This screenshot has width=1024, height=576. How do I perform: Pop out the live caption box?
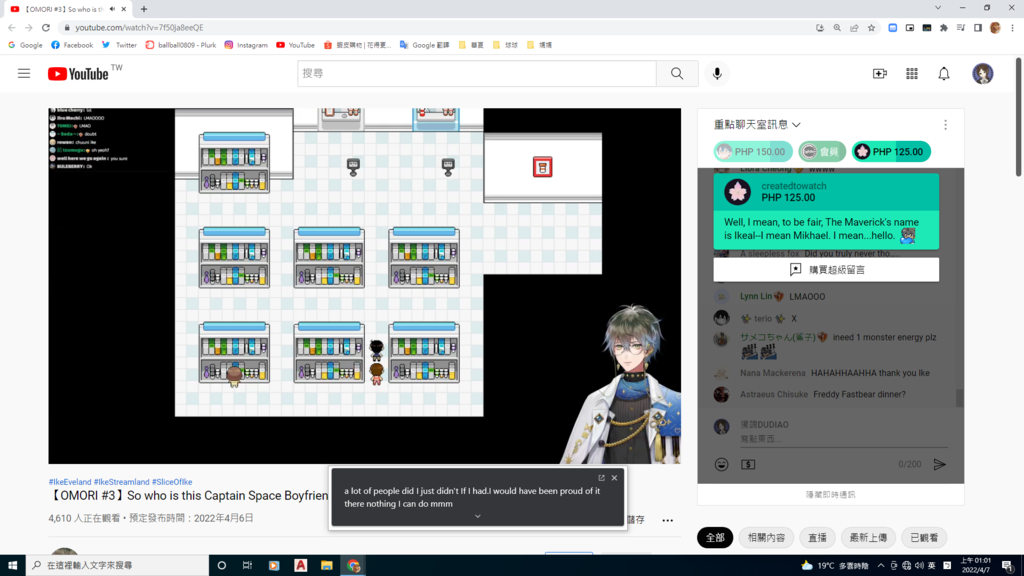click(601, 478)
